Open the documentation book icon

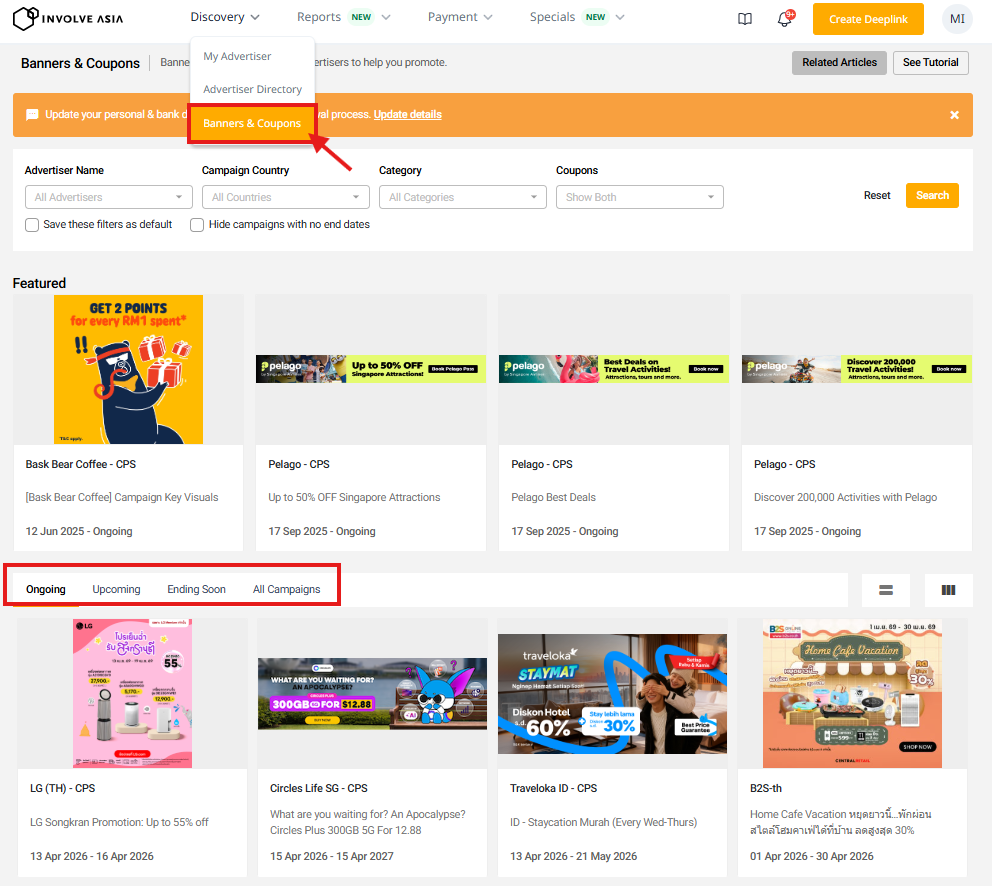[744, 19]
